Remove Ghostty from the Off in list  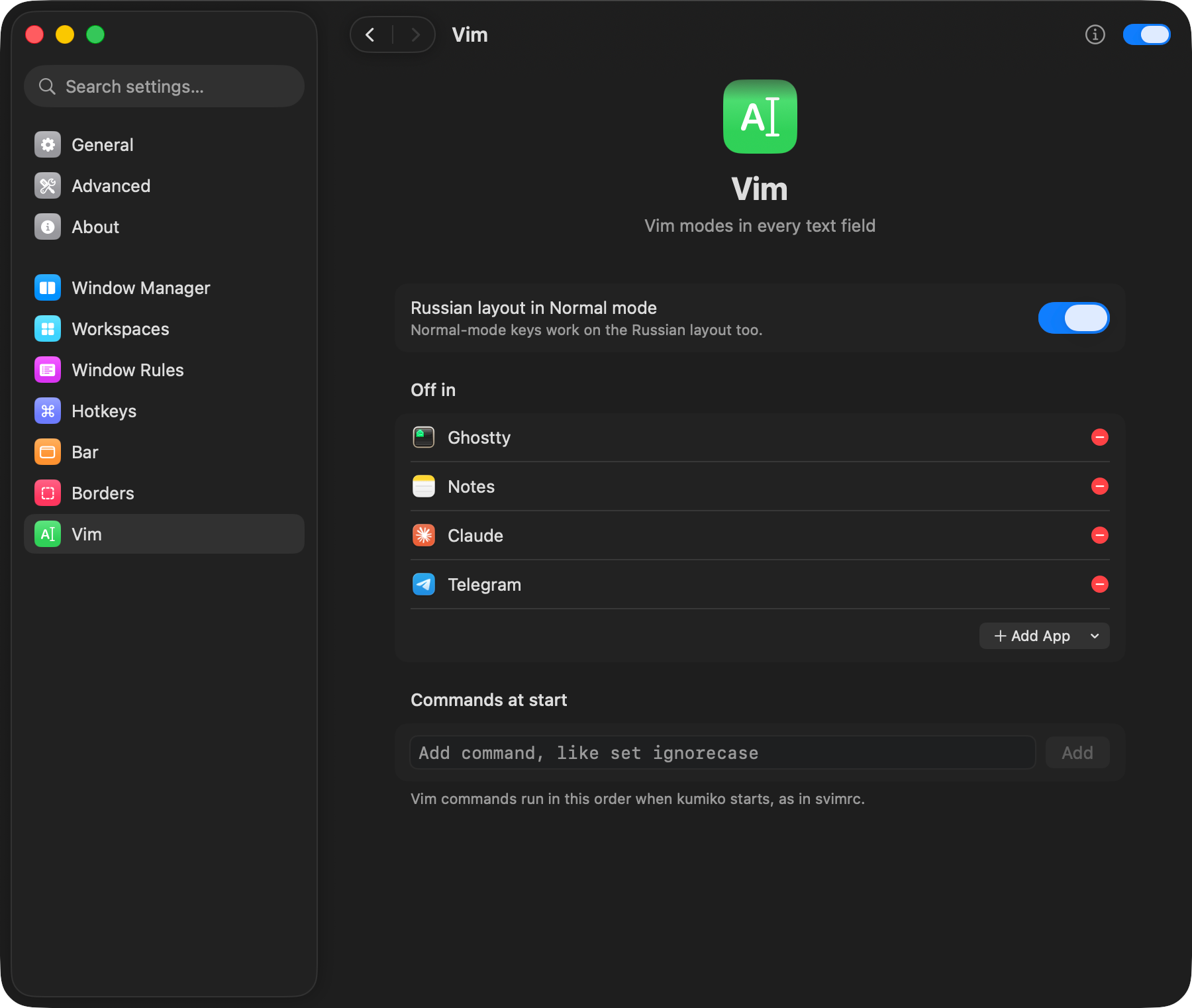pos(1100,438)
